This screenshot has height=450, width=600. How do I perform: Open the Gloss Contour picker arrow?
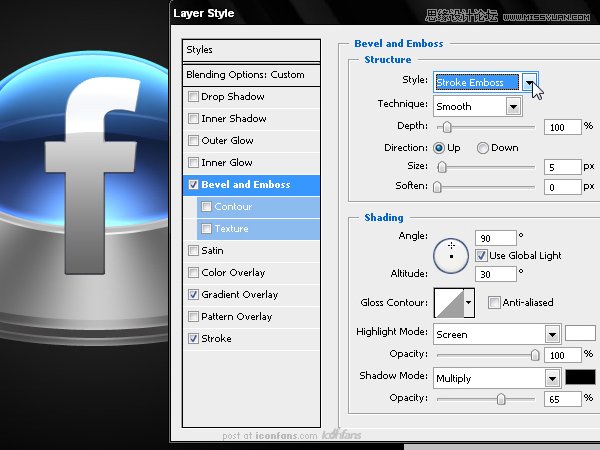click(469, 303)
